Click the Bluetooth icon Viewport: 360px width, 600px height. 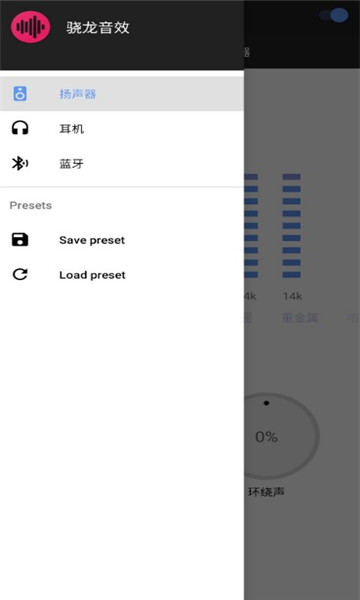(20, 164)
